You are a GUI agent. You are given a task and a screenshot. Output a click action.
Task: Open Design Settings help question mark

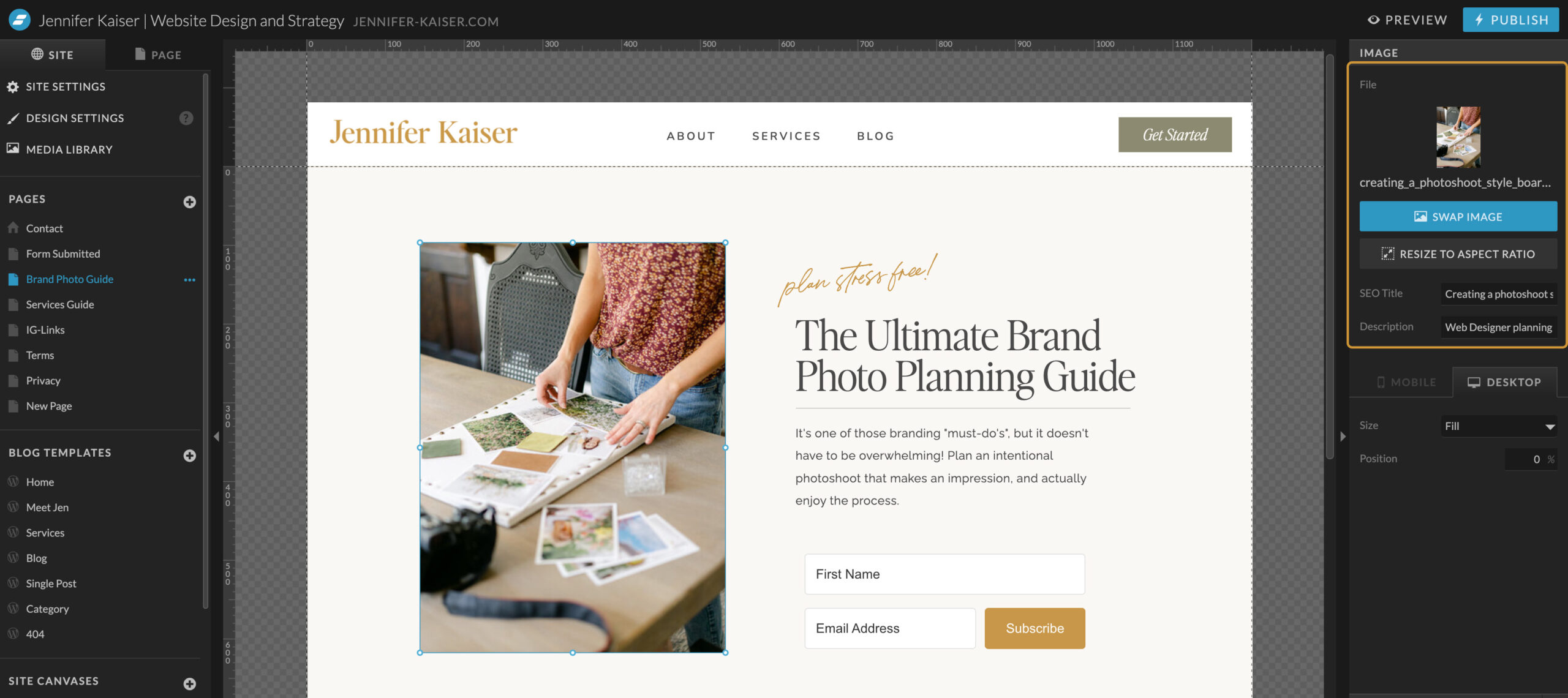(x=186, y=118)
